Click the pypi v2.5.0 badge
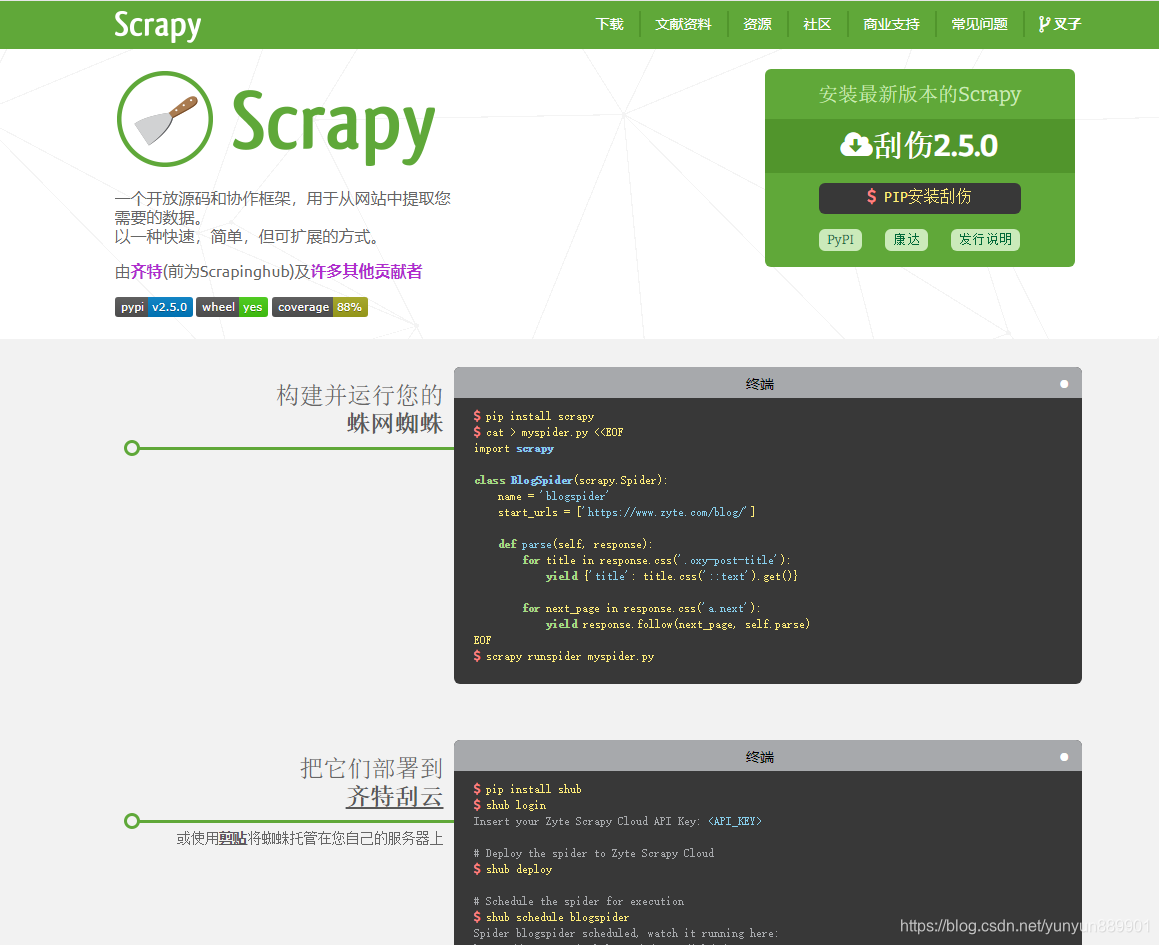 pos(154,307)
